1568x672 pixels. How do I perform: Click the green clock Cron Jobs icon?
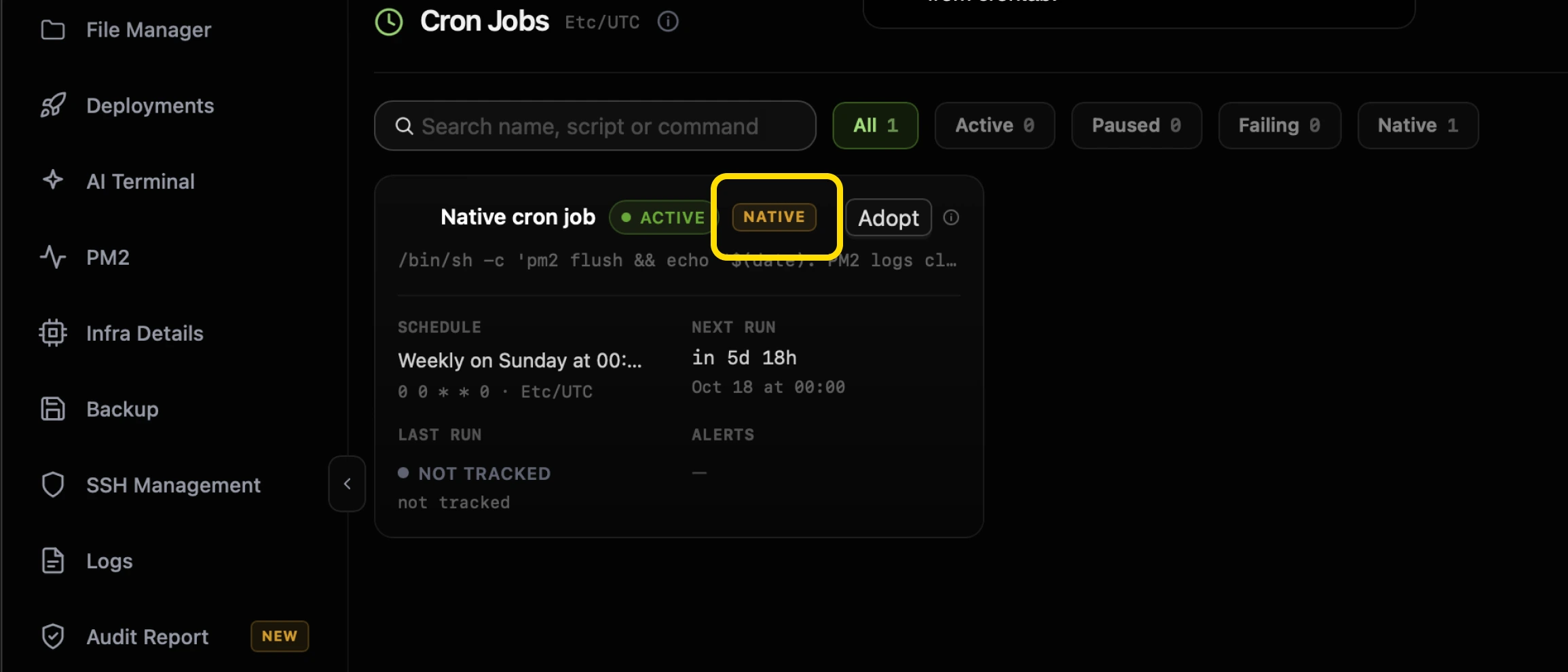coord(389,22)
